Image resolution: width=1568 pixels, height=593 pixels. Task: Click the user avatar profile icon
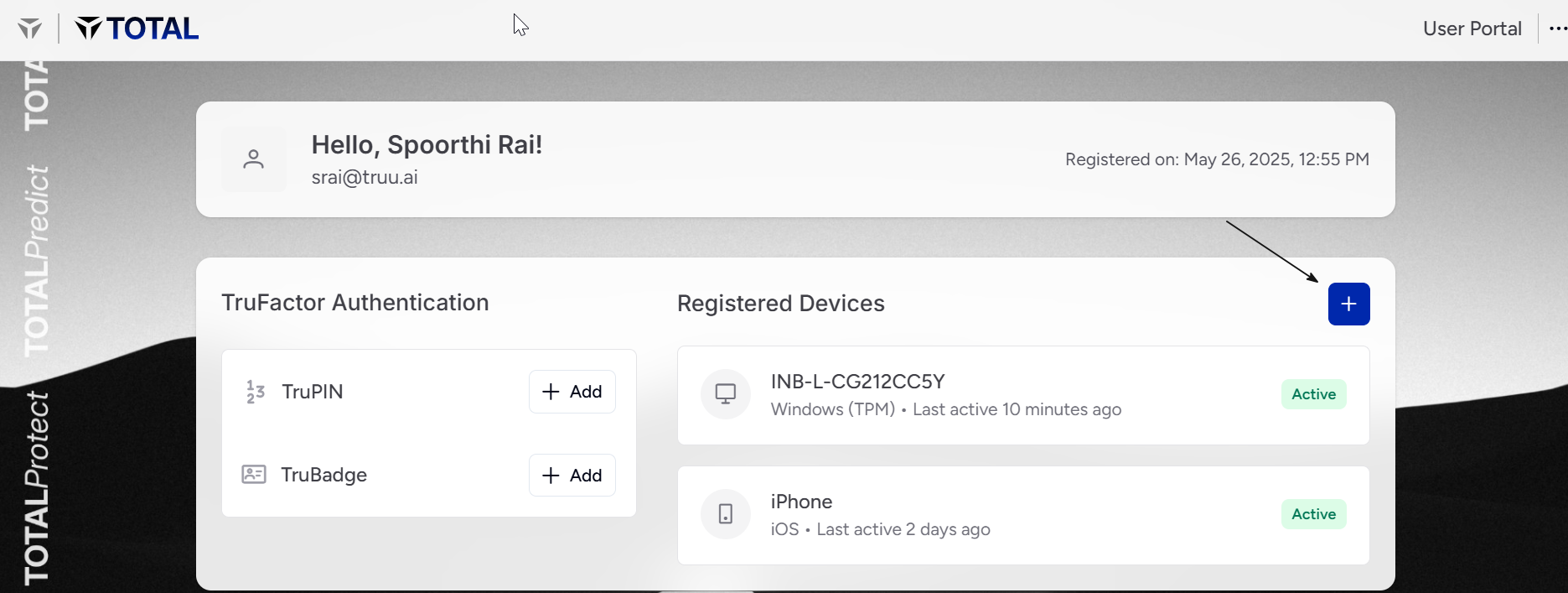coord(254,159)
